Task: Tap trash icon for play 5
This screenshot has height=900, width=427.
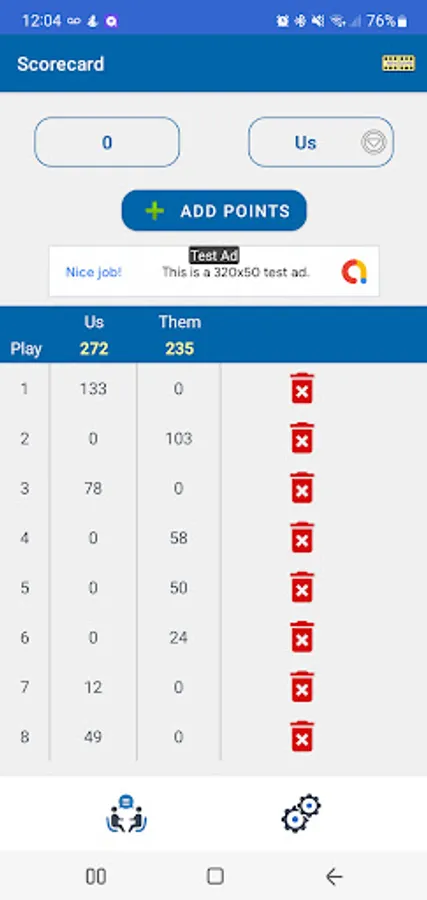Action: [302, 588]
